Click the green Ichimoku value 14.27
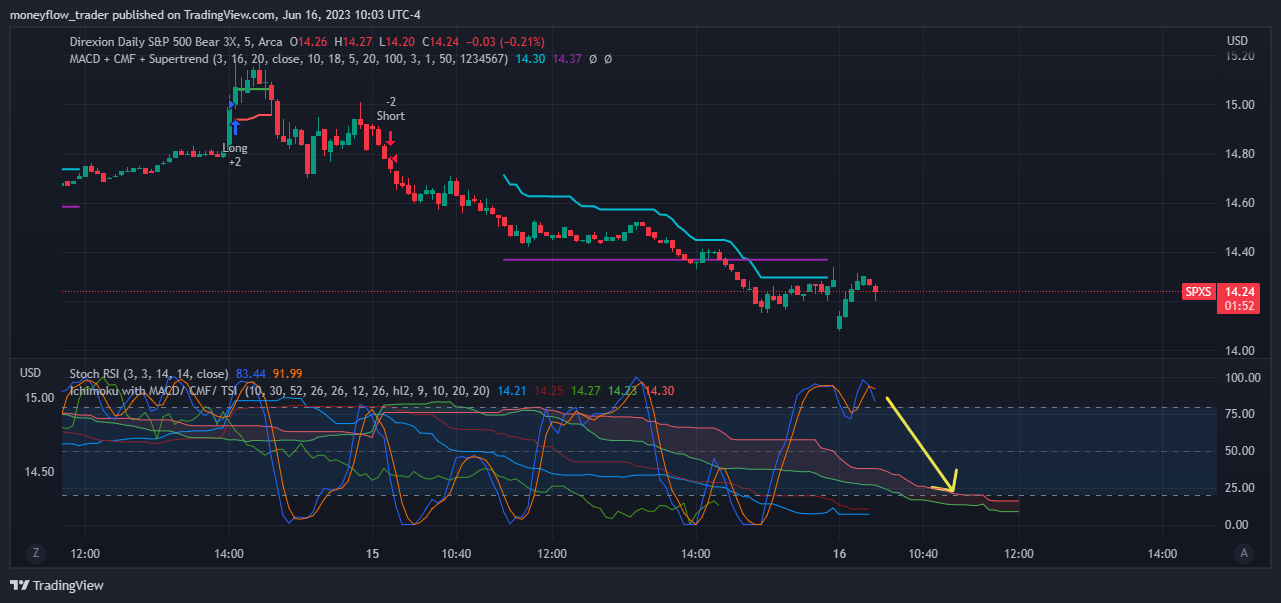Screen dimensions: 1281x603 pos(586,391)
